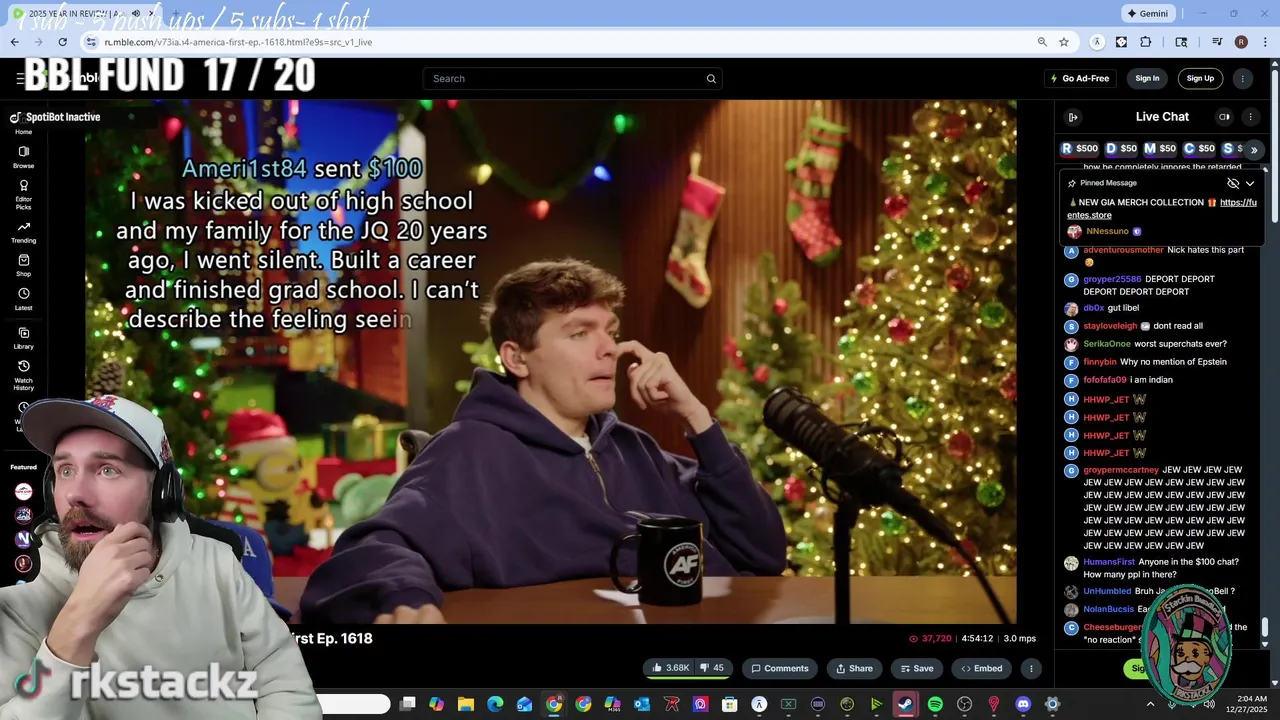Hide the pinned message eye icon
Screen dimensions: 1280x720
(x=1233, y=184)
